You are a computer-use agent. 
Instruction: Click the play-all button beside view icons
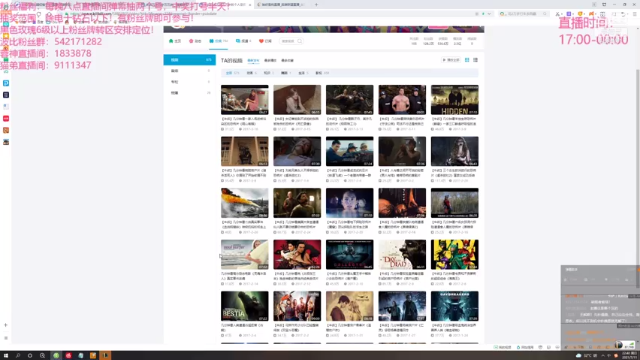[x=451, y=60]
